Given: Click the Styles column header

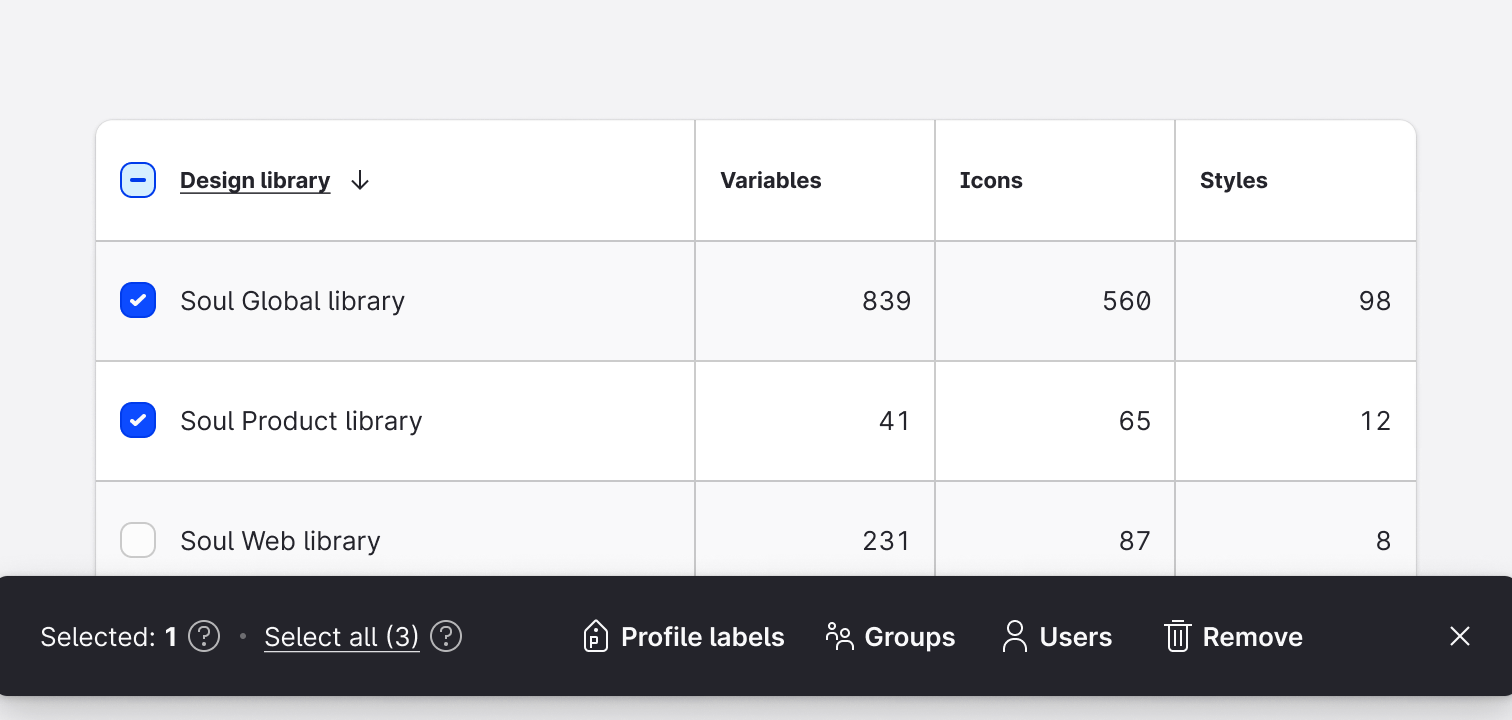Looking at the screenshot, I should pos(1233,180).
